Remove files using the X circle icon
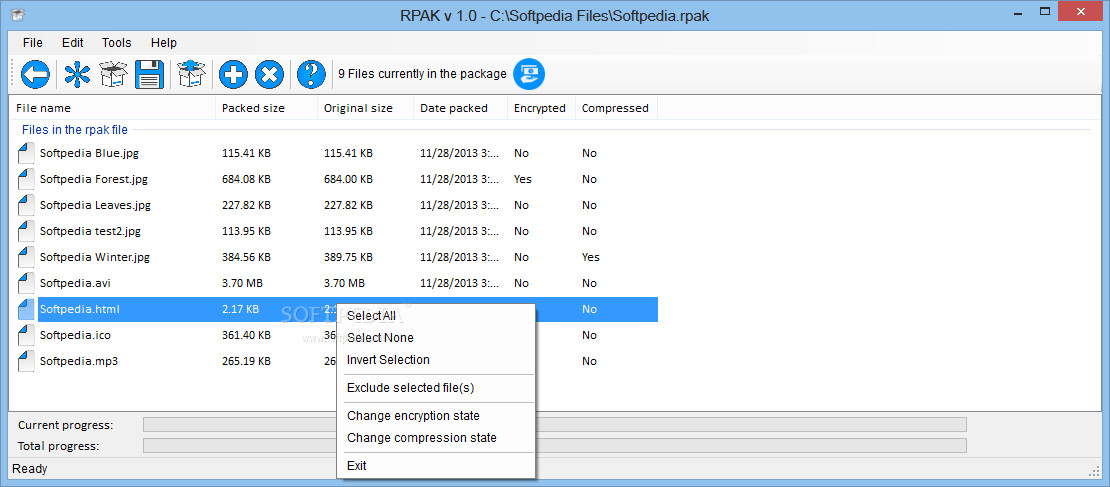 [269, 74]
